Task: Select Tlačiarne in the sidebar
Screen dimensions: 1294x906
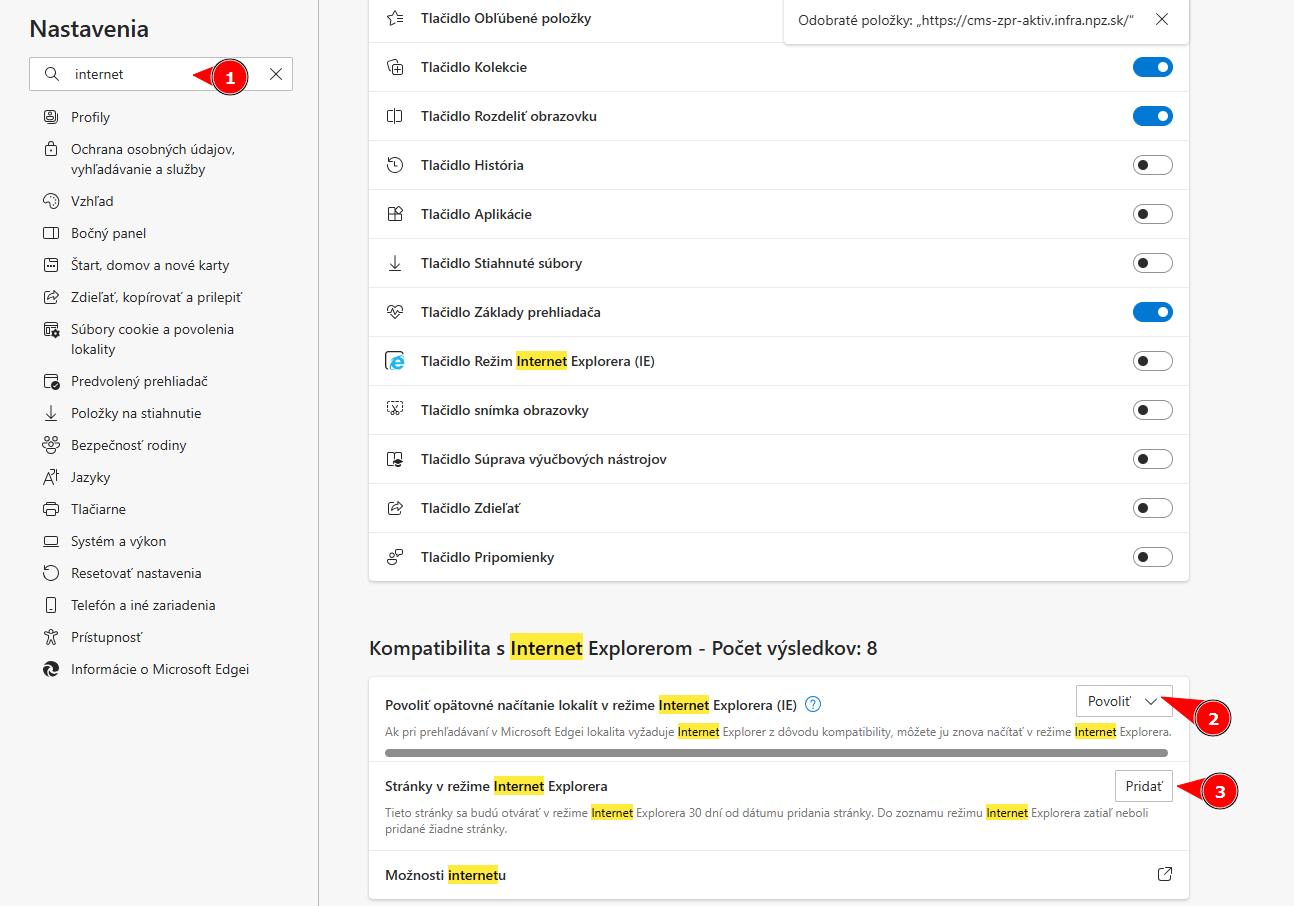Action: coord(98,509)
